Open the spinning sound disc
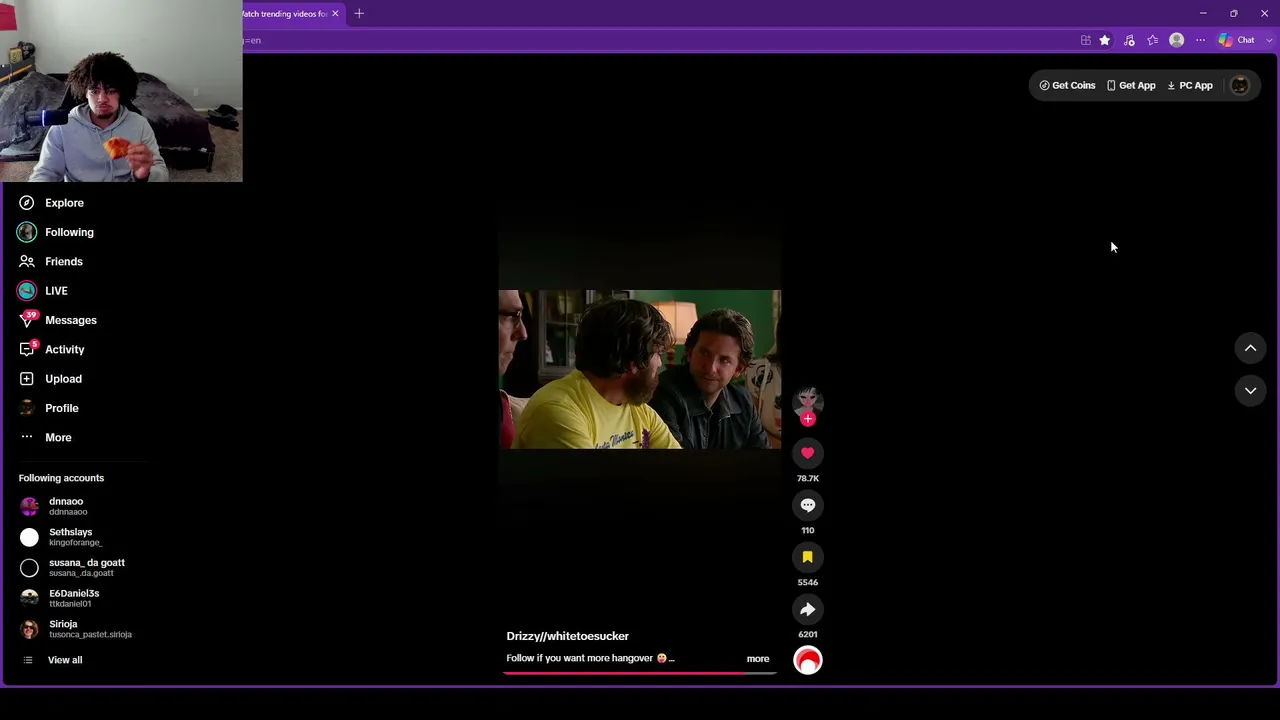Viewport: 1280px width, 720px height. pyautogui.click(x=808, y=660)
